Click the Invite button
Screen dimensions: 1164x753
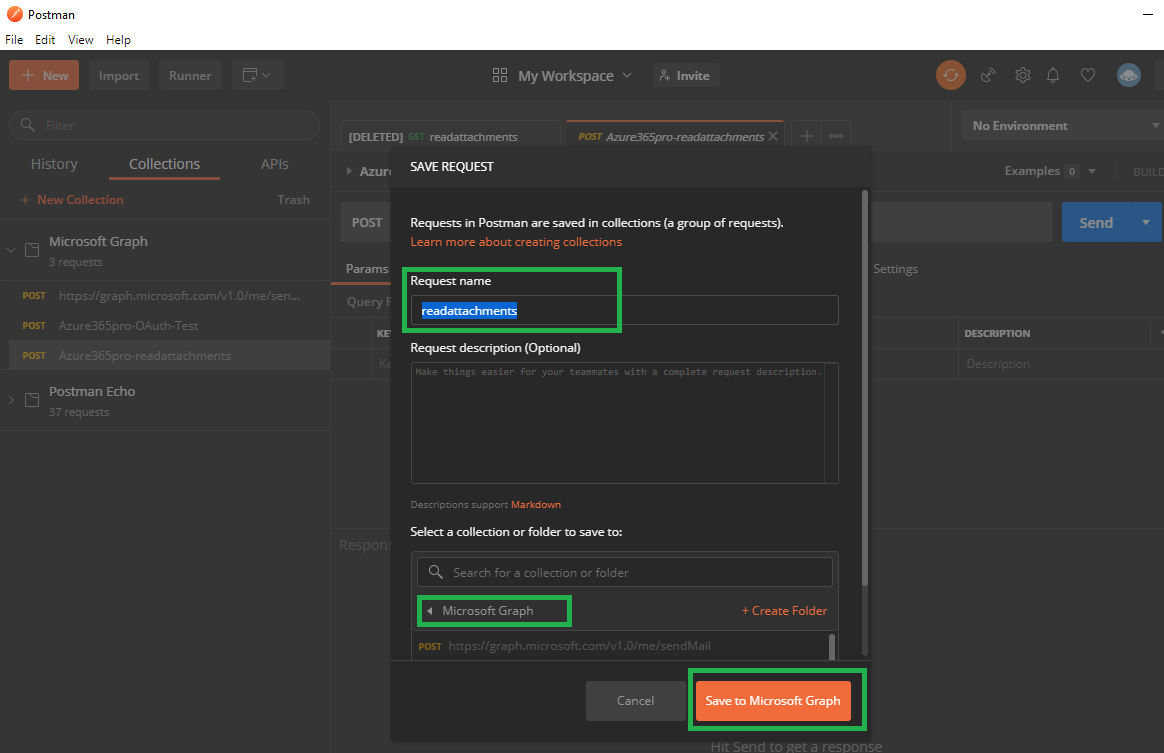[x=685, y=75]
